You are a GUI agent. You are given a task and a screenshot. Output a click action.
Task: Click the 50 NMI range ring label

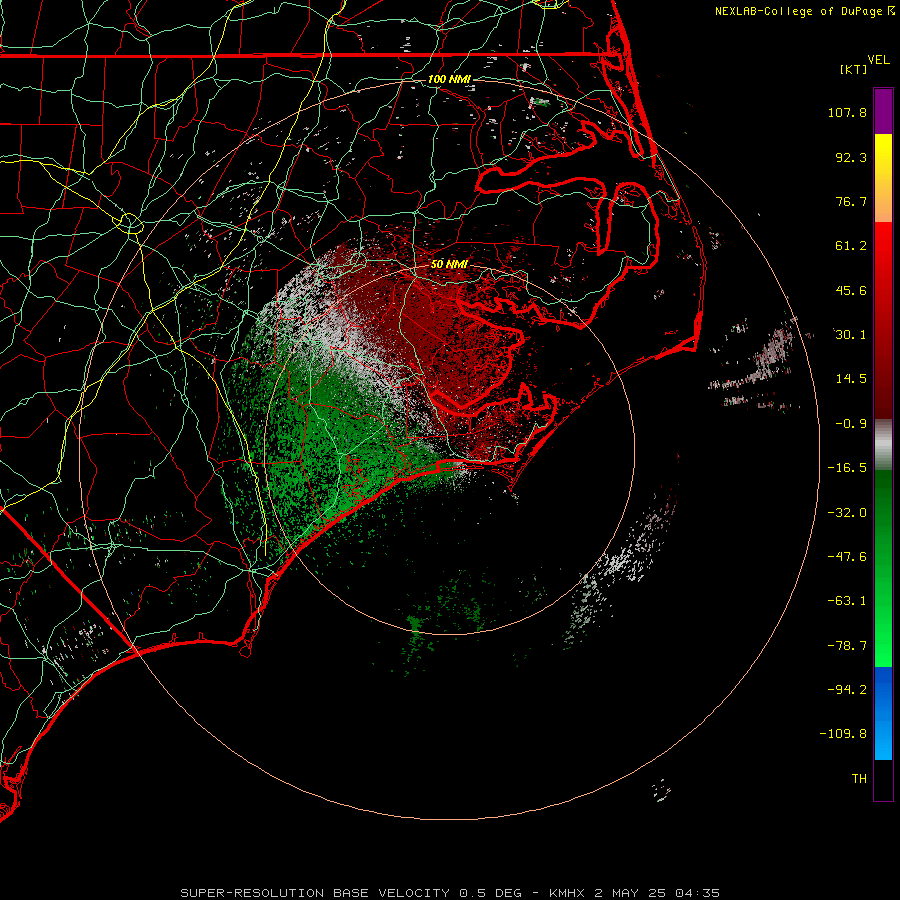[x=449, y=264]
